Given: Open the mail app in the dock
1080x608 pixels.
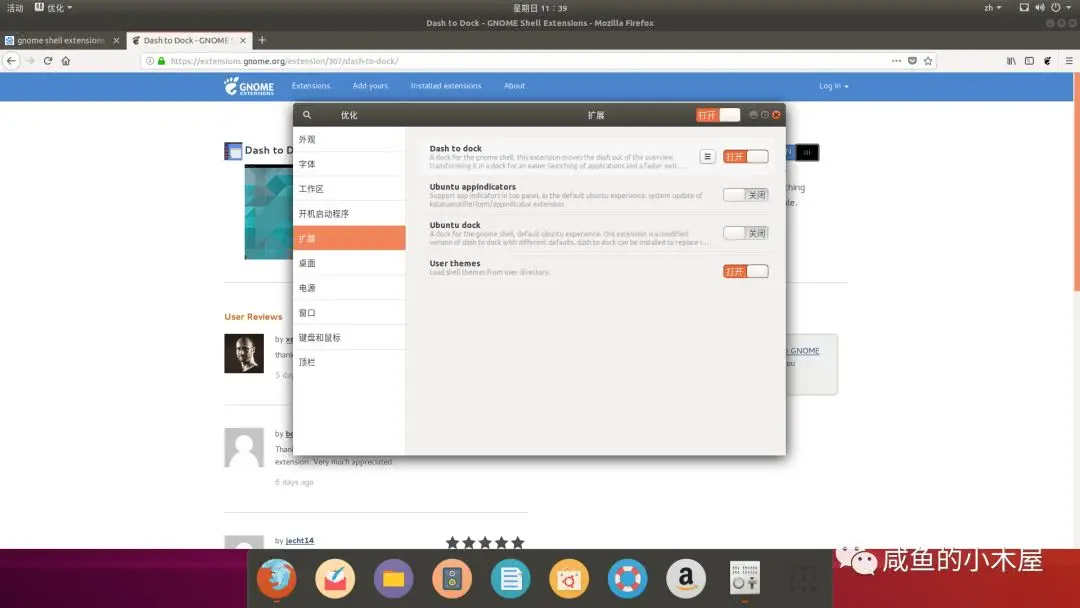Looking at the screenshot, I should [335, 579].
